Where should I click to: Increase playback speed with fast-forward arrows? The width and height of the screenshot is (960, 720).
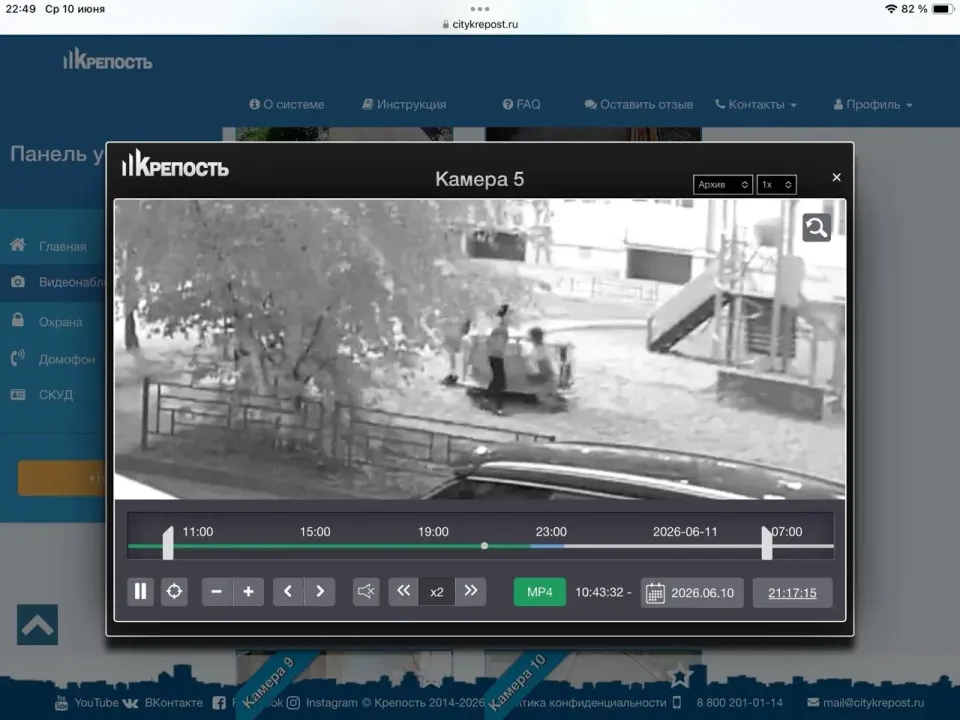click(x=471, y=591)
